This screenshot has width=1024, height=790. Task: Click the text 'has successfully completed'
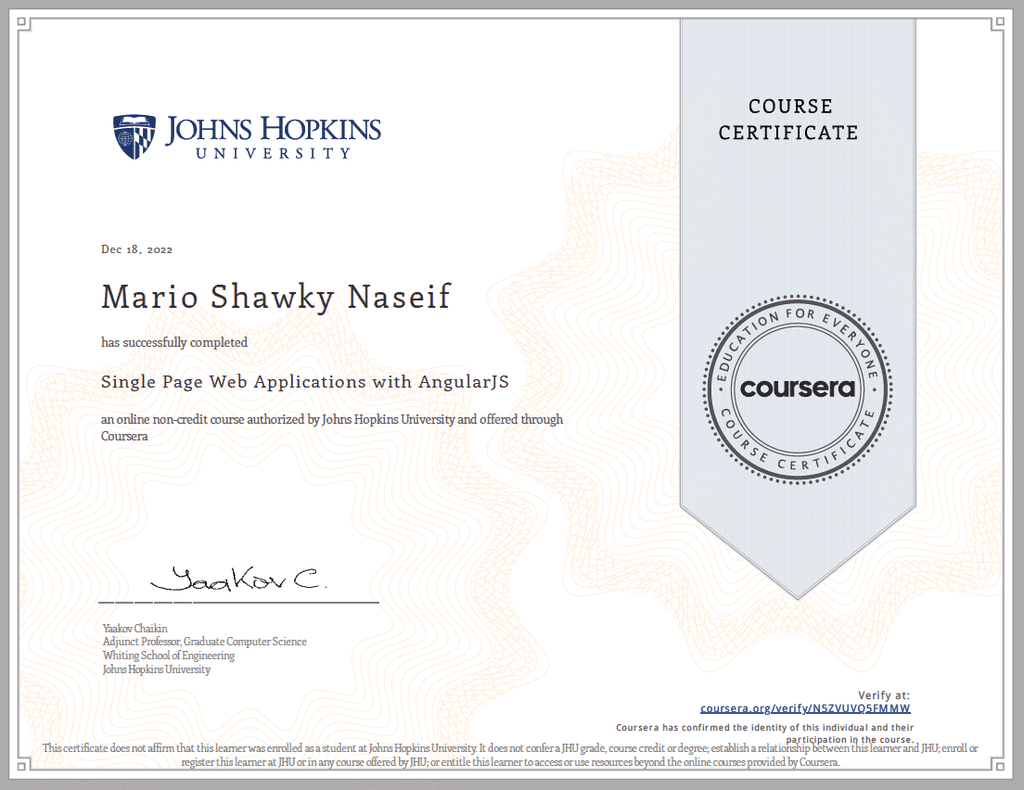(x=174, y=343)
